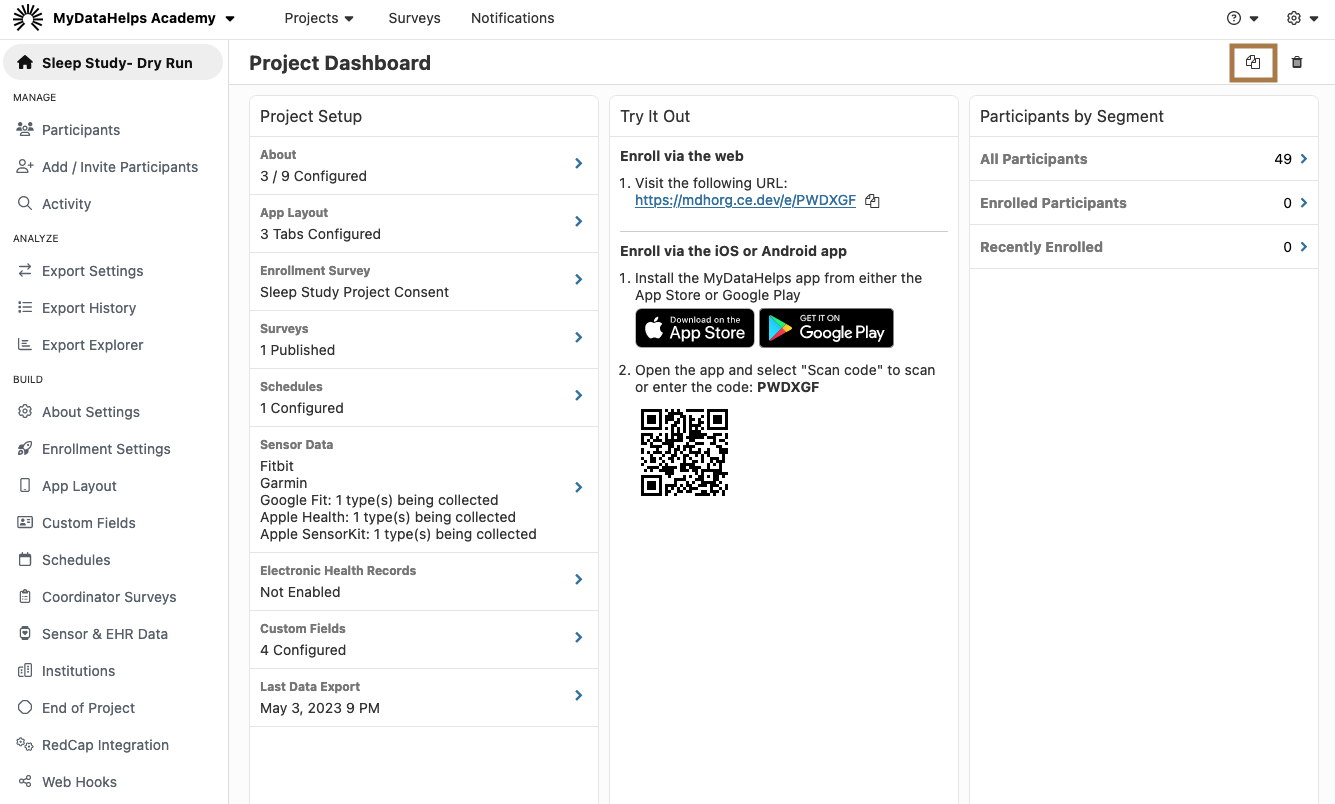The width and height of the screenshot is (1335, 804).
Task: Click the Enrolled Participants segment label
Action: (x=1053, y=202)
